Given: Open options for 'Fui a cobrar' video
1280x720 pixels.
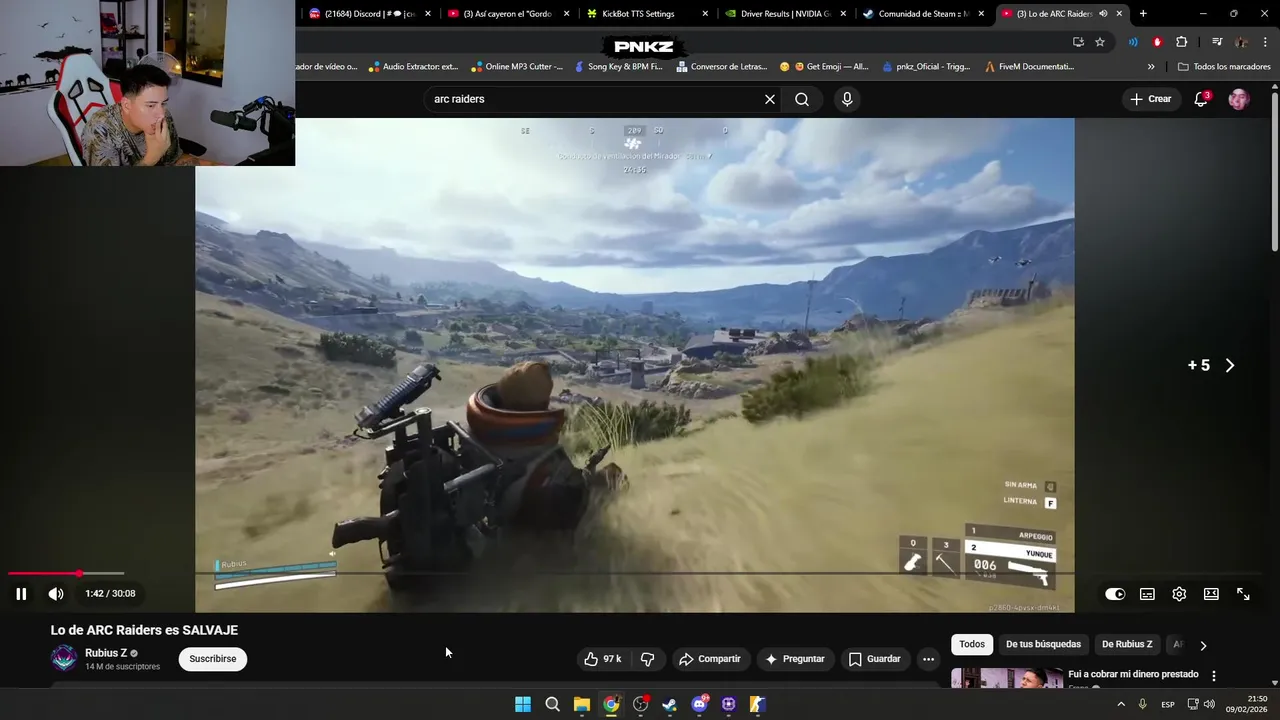Looking at the screenshot, I should pyautogui.click(x=1214, y=676).
